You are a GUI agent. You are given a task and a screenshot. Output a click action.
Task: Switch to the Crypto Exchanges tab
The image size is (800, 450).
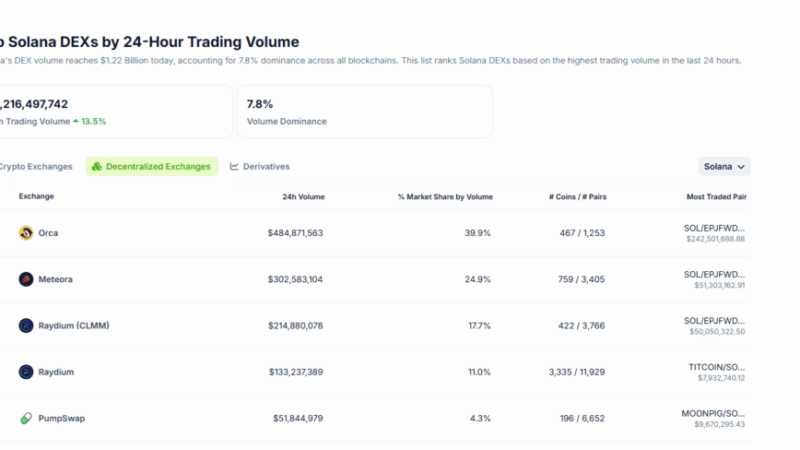36,166
